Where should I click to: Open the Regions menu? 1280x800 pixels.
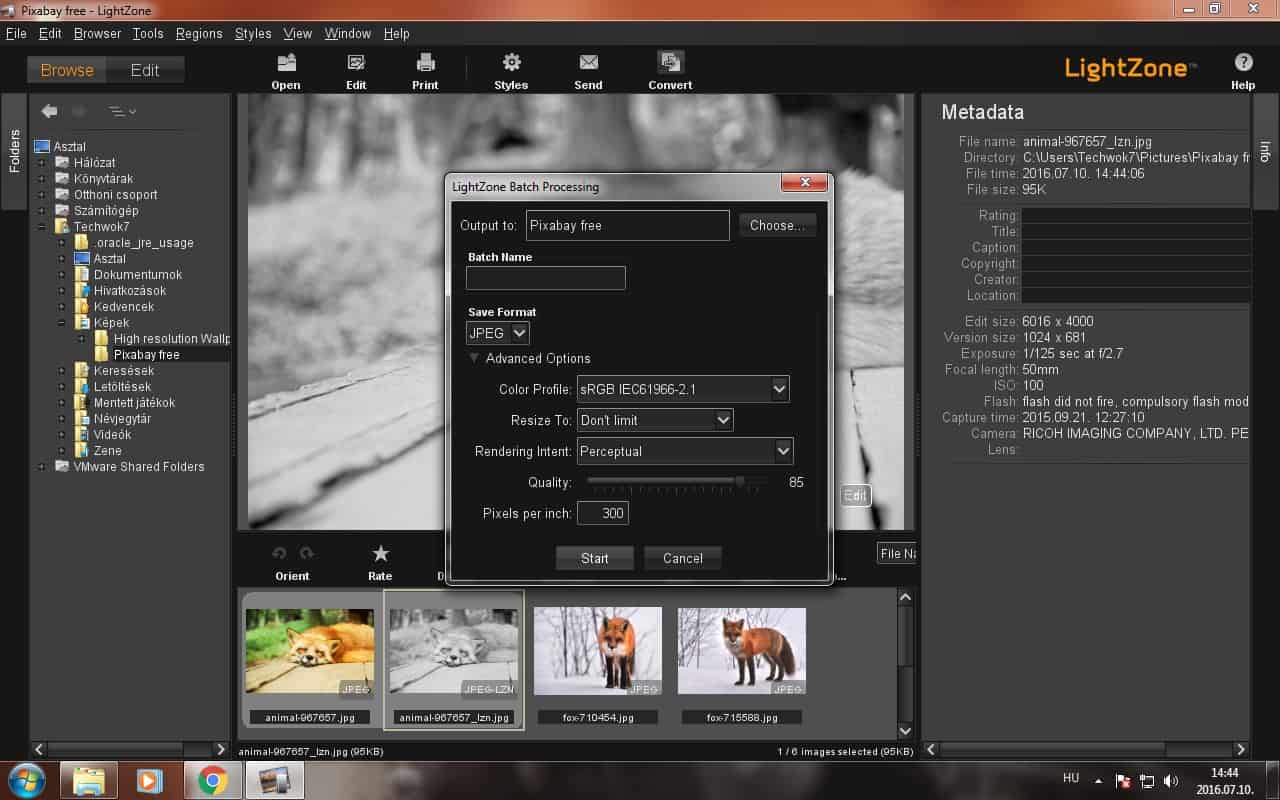[199, 33]
